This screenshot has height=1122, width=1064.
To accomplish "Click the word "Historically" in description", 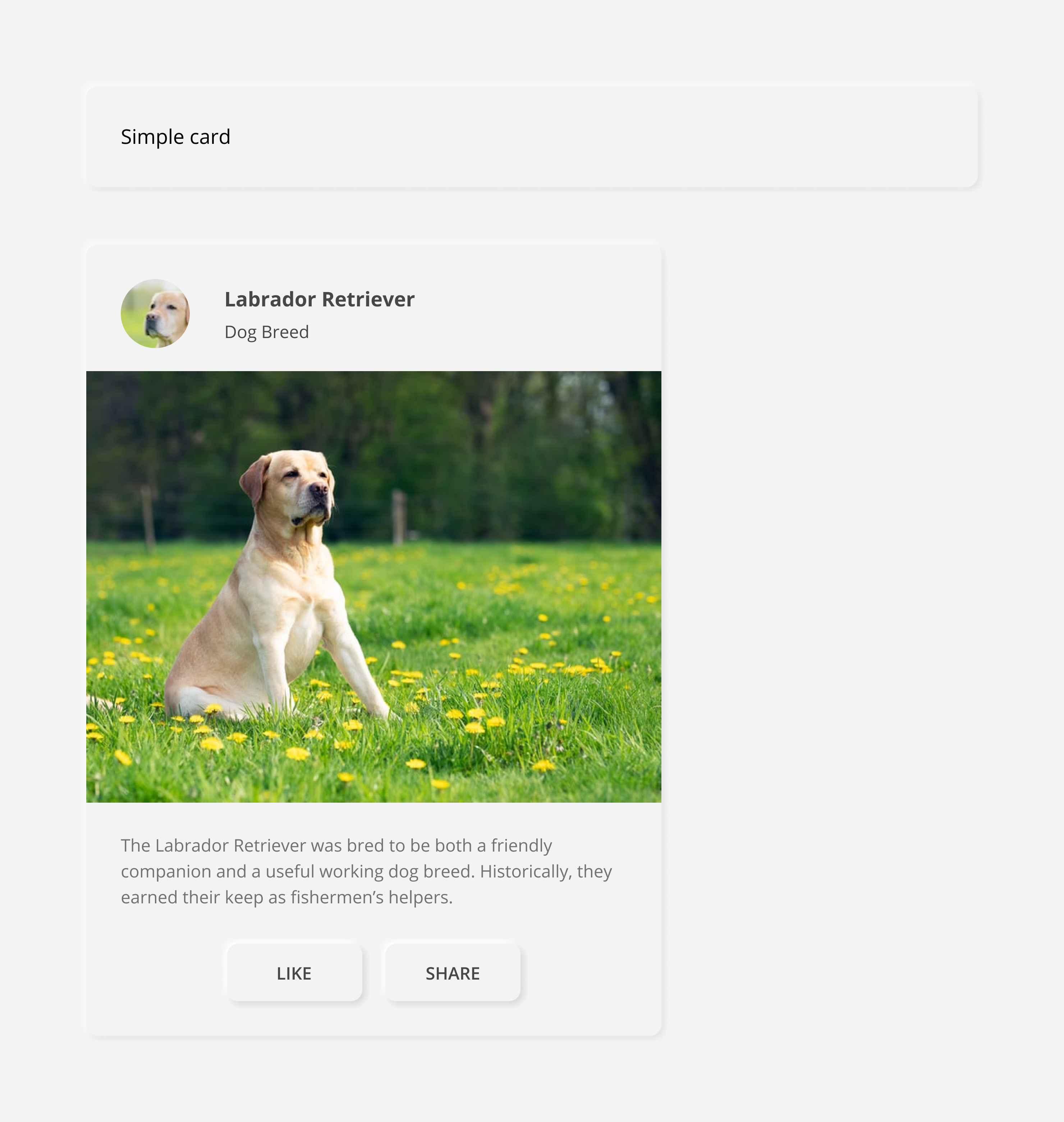I will point(525,871).
